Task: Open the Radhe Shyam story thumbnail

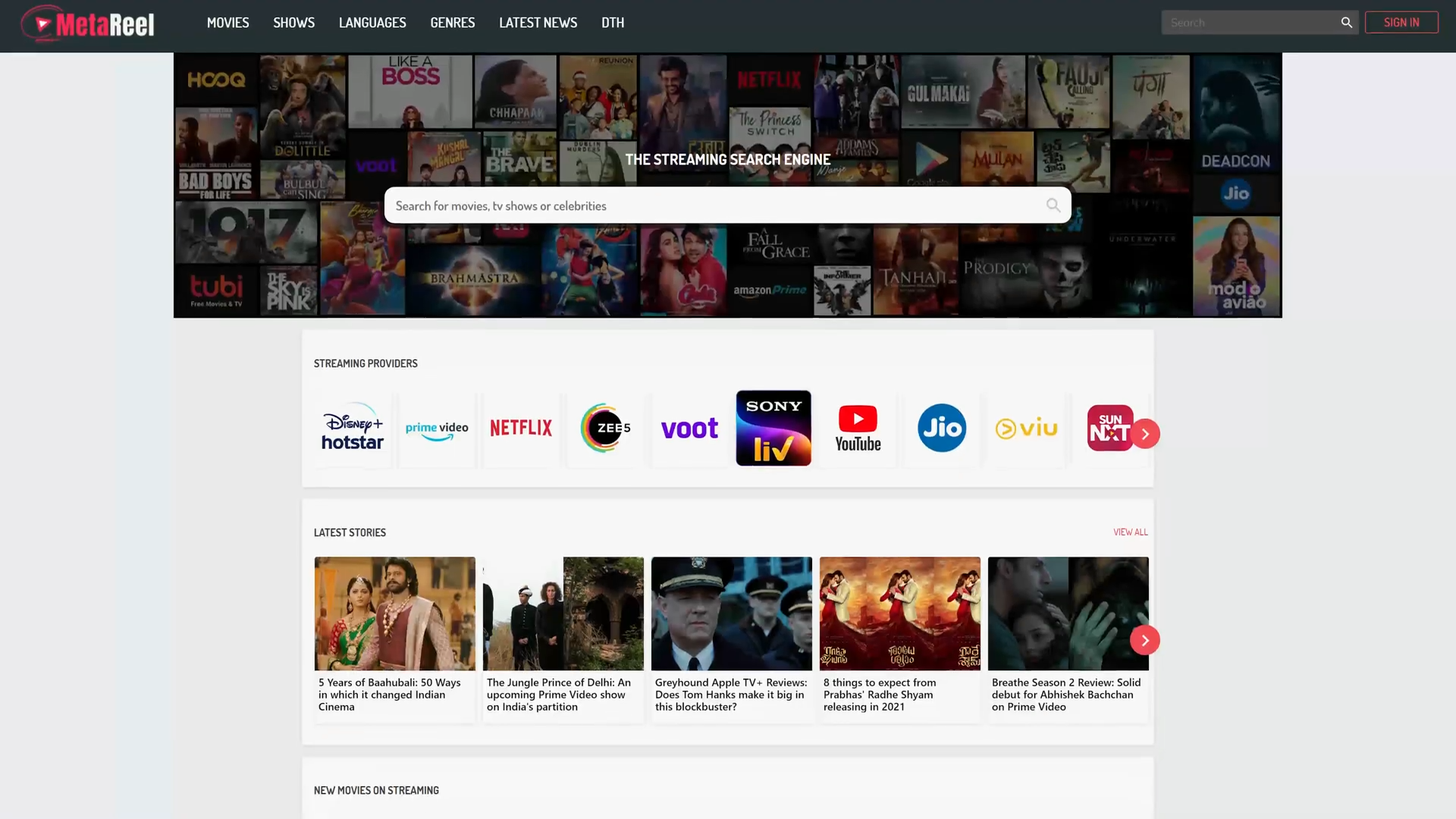Action: 900,613
